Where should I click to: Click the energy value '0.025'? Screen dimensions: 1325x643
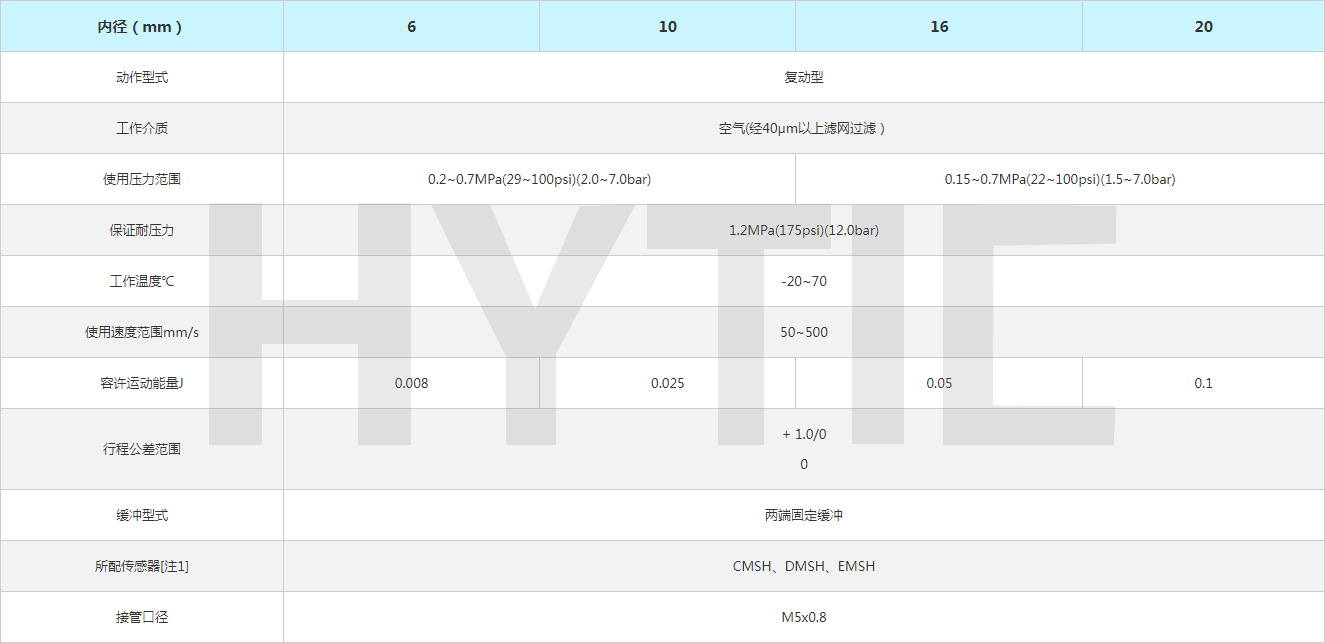667,383
